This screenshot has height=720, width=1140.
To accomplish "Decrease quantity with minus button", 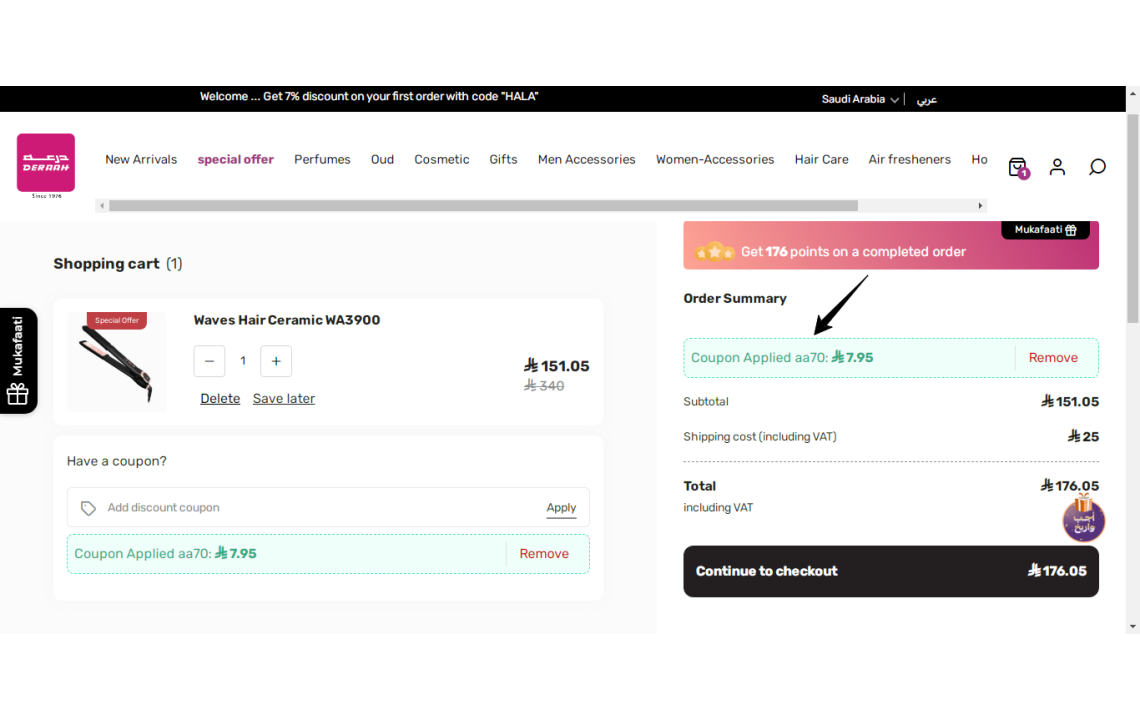I will (209, 361).
